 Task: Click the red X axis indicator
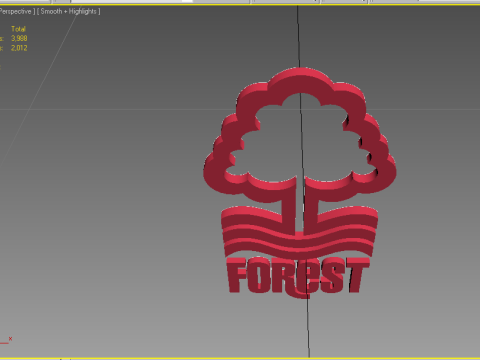click(x=10, y=339)
